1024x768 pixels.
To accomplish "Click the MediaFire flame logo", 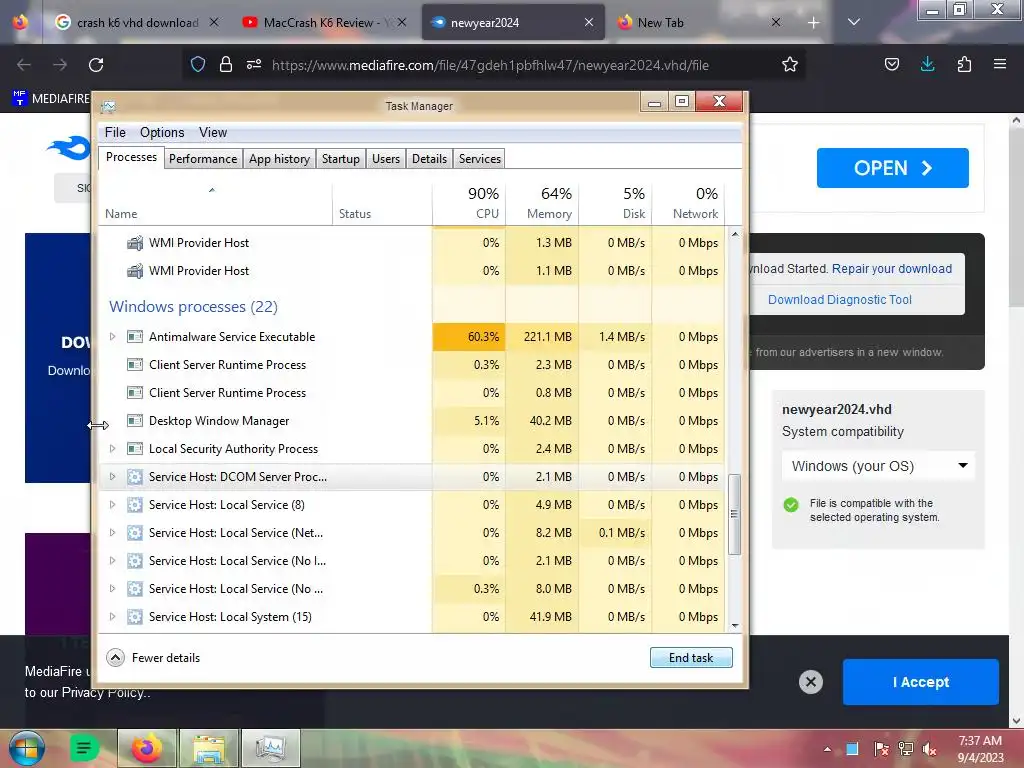I will (x=69, y=148).
